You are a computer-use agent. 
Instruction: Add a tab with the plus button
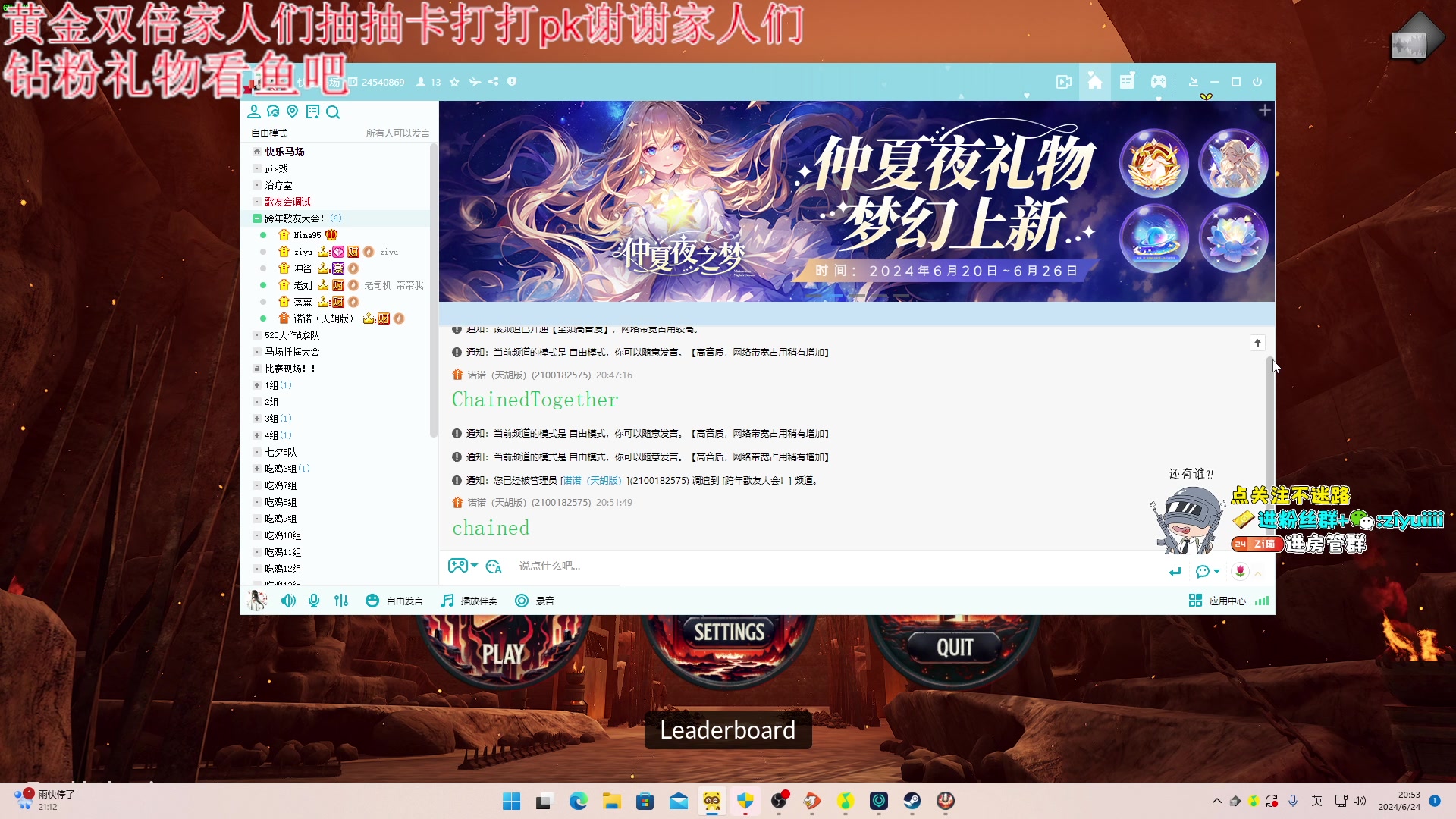tap(1264, 111)
